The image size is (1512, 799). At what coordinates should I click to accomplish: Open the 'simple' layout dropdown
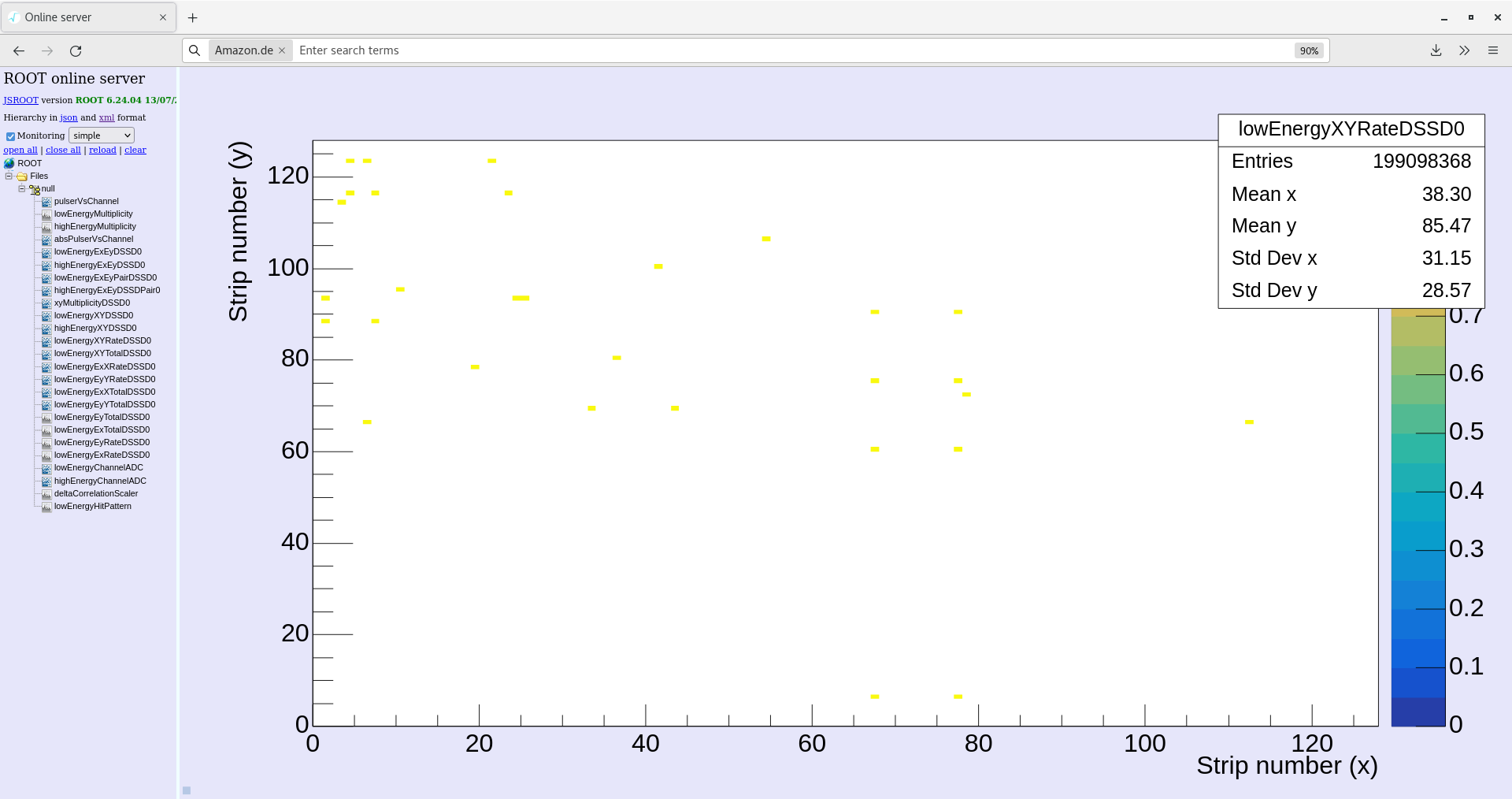coord(102,136)
